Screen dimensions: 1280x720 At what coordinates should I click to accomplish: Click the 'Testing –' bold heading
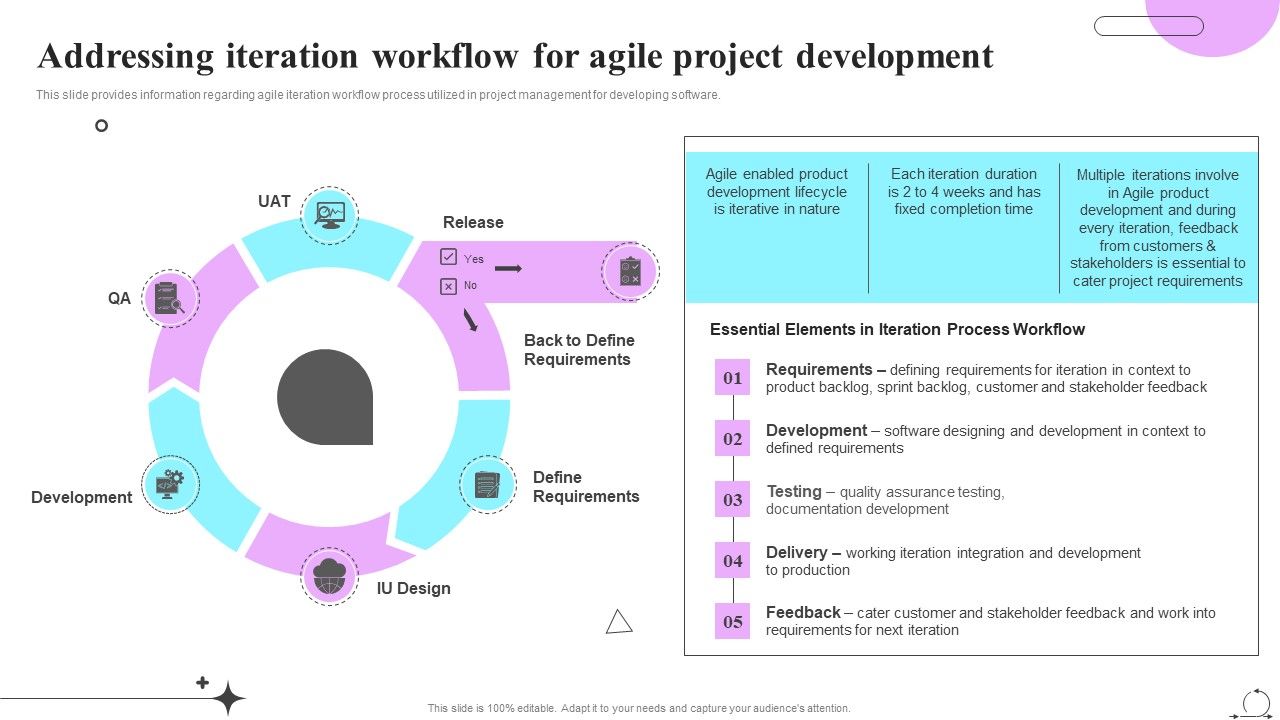click(800, 491)
